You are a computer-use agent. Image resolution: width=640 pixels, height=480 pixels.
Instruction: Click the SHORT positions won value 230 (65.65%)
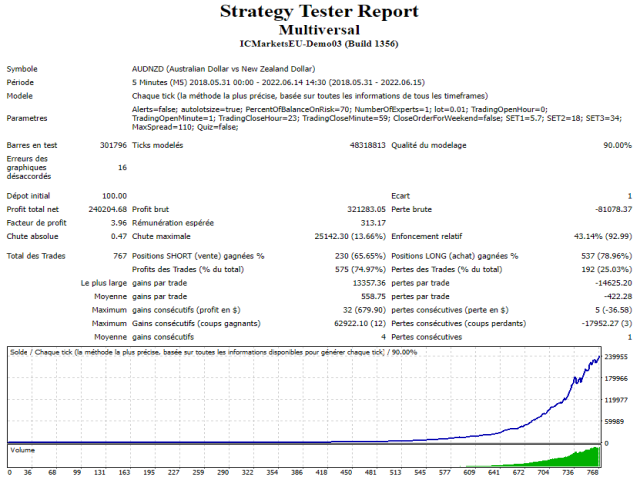360,256
